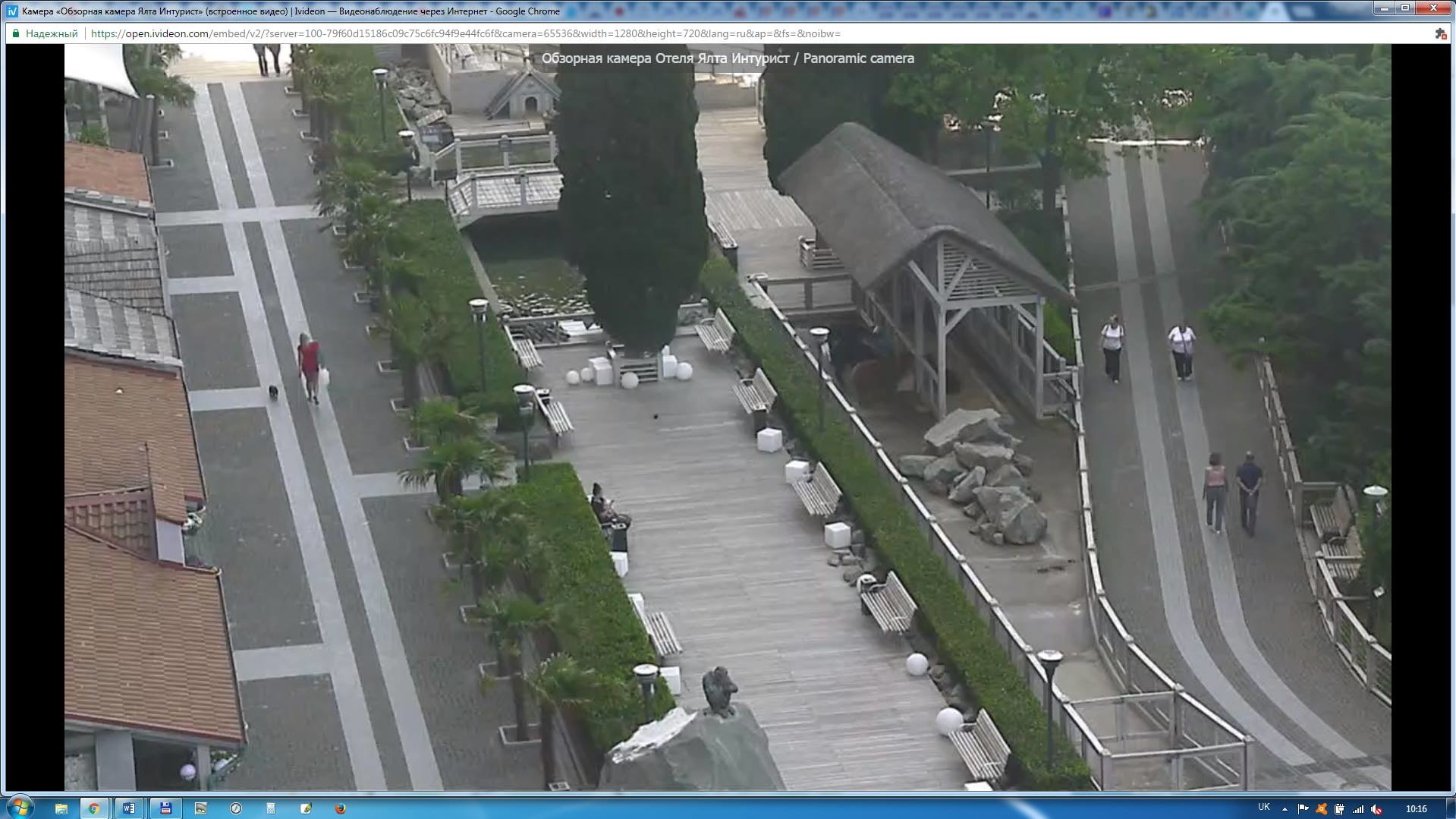This screenshot has width=1456, height=819.
Task: Open the UK input language selector
Action: tap(1264, 808)
